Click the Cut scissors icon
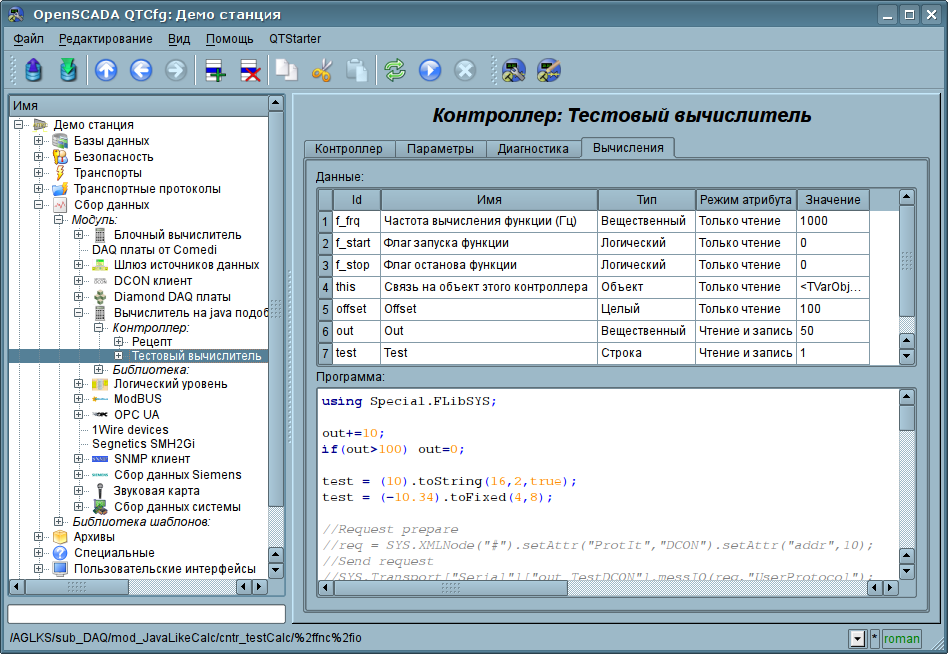Screen dimensions: 948x654 322,70
